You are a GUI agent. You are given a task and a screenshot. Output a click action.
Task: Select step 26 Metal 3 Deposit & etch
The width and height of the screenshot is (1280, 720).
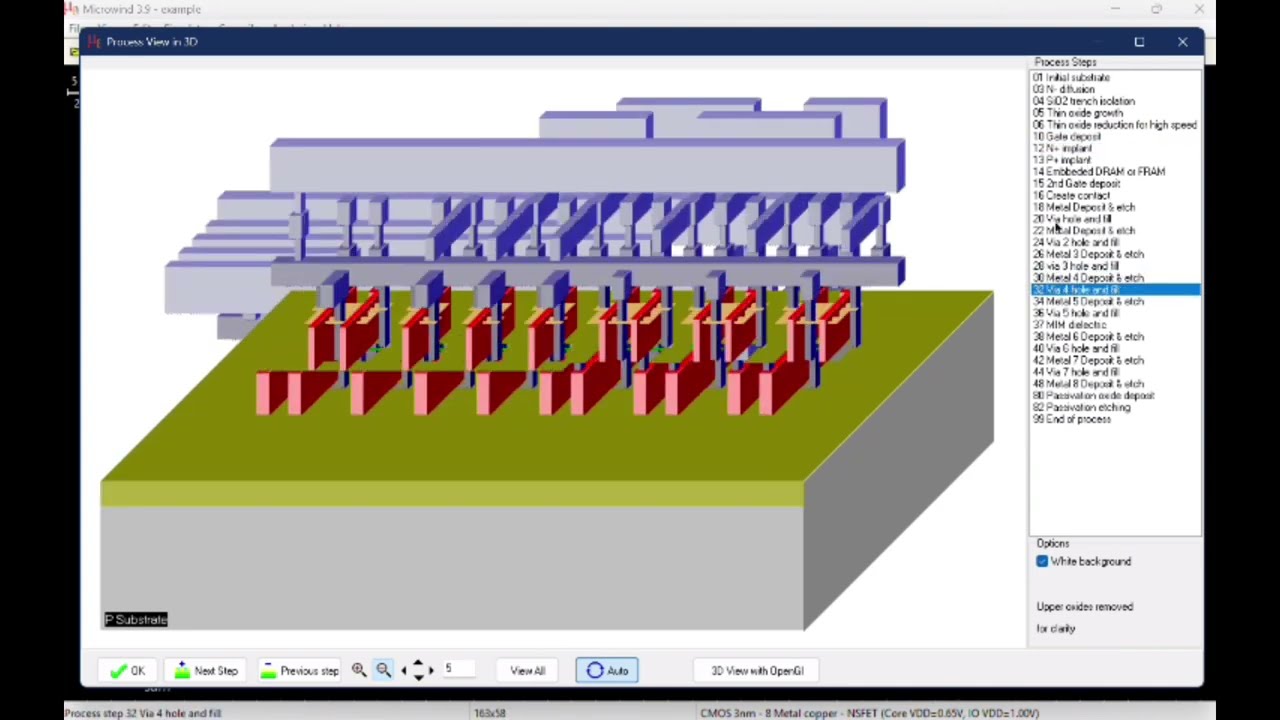[1115, 254]
